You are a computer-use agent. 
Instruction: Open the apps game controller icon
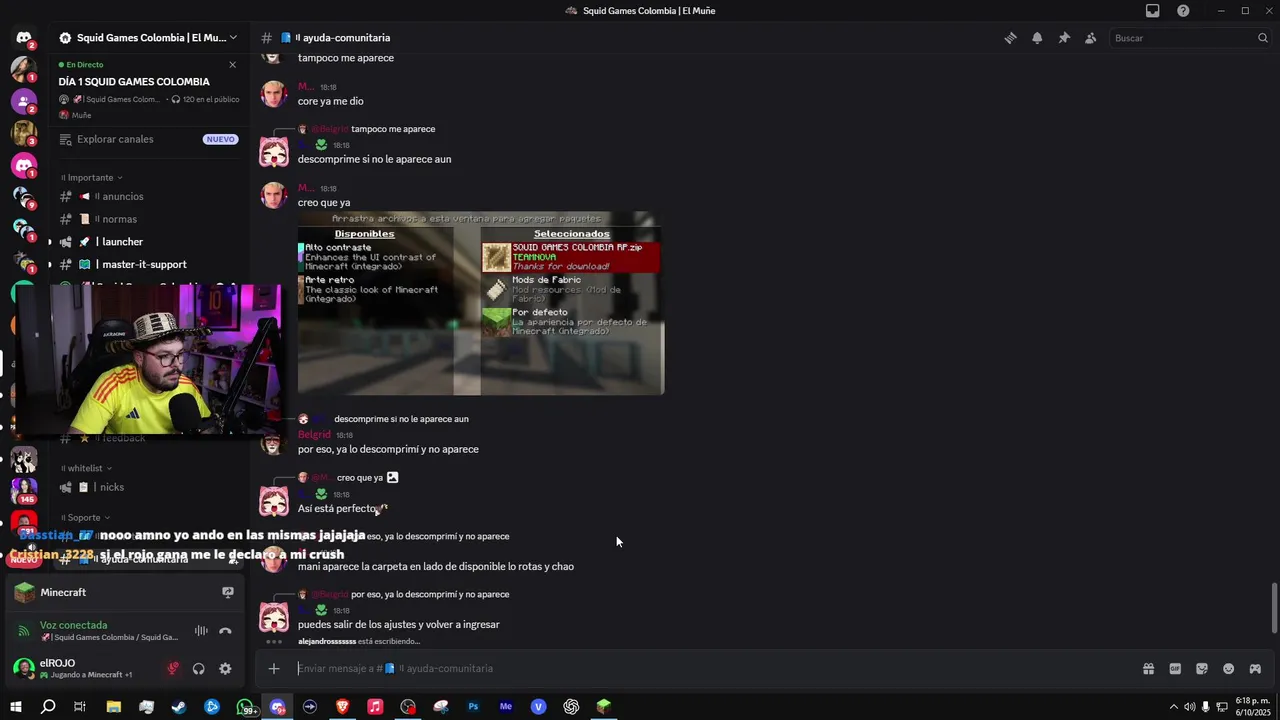1255,669
